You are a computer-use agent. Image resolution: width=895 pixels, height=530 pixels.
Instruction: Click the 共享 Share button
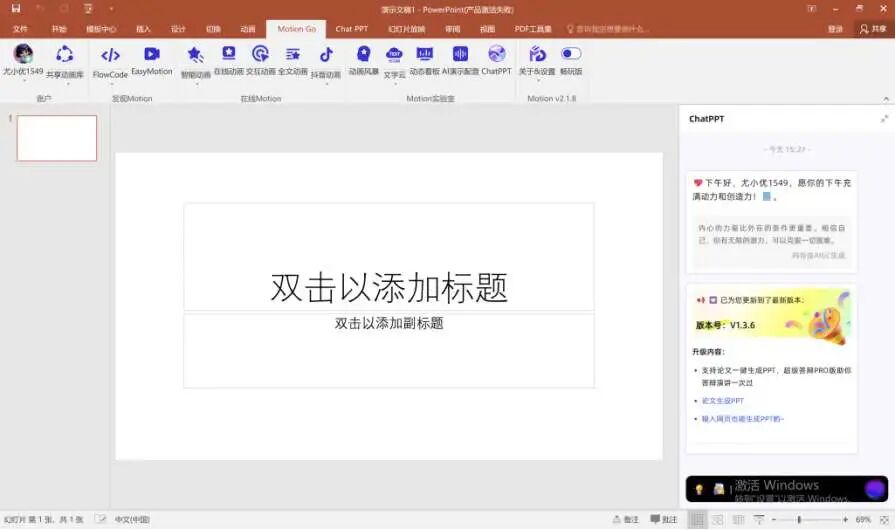(x=873, y=29)
